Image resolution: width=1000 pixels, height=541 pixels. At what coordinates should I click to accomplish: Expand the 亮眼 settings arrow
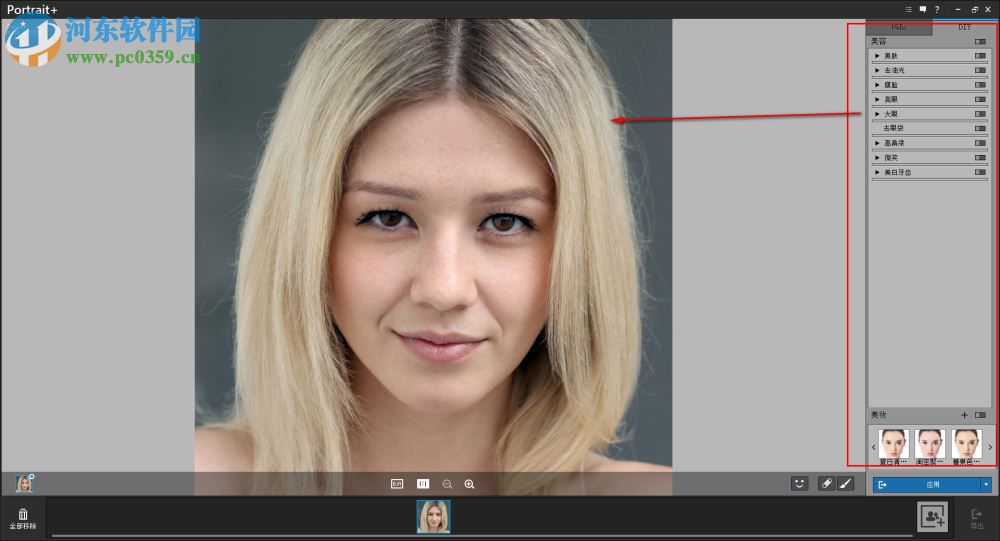pos(878,100)
